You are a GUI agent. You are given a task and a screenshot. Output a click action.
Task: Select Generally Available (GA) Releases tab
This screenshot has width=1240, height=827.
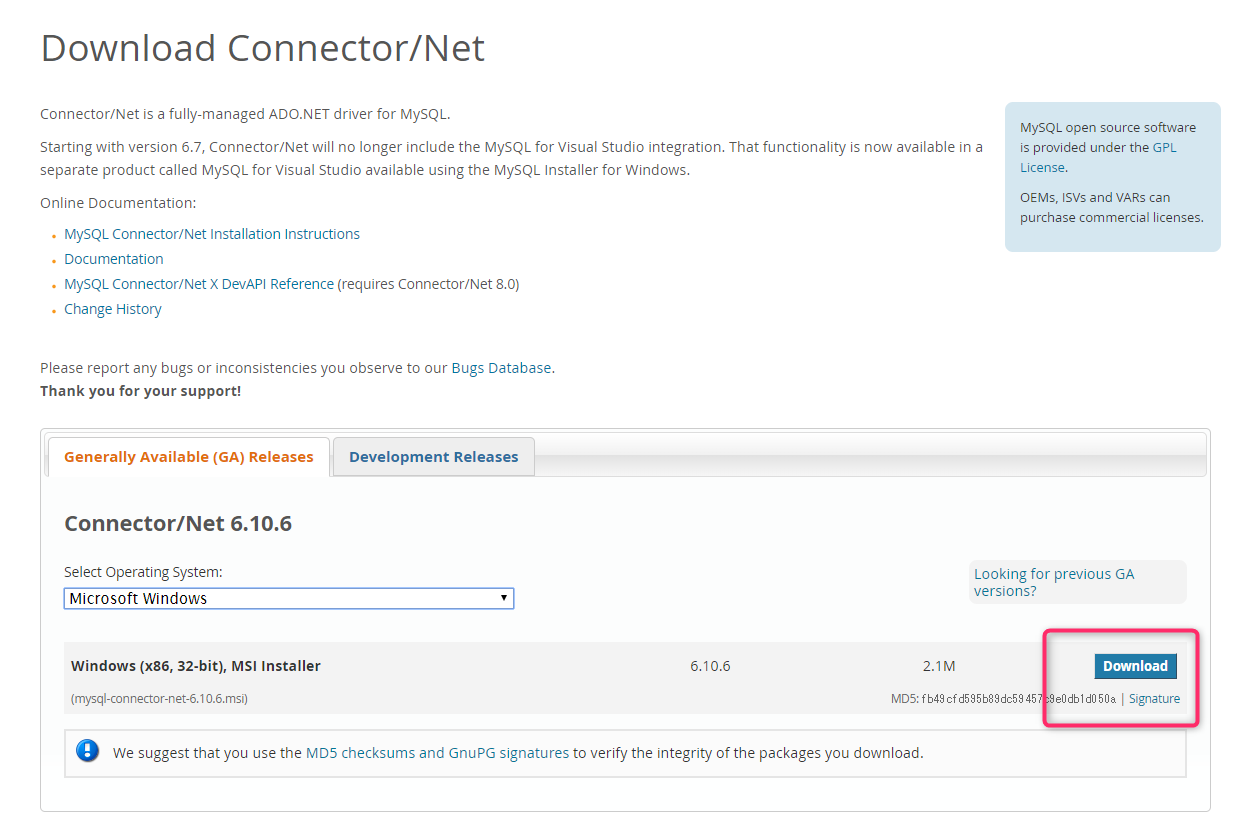pos(189,457)
